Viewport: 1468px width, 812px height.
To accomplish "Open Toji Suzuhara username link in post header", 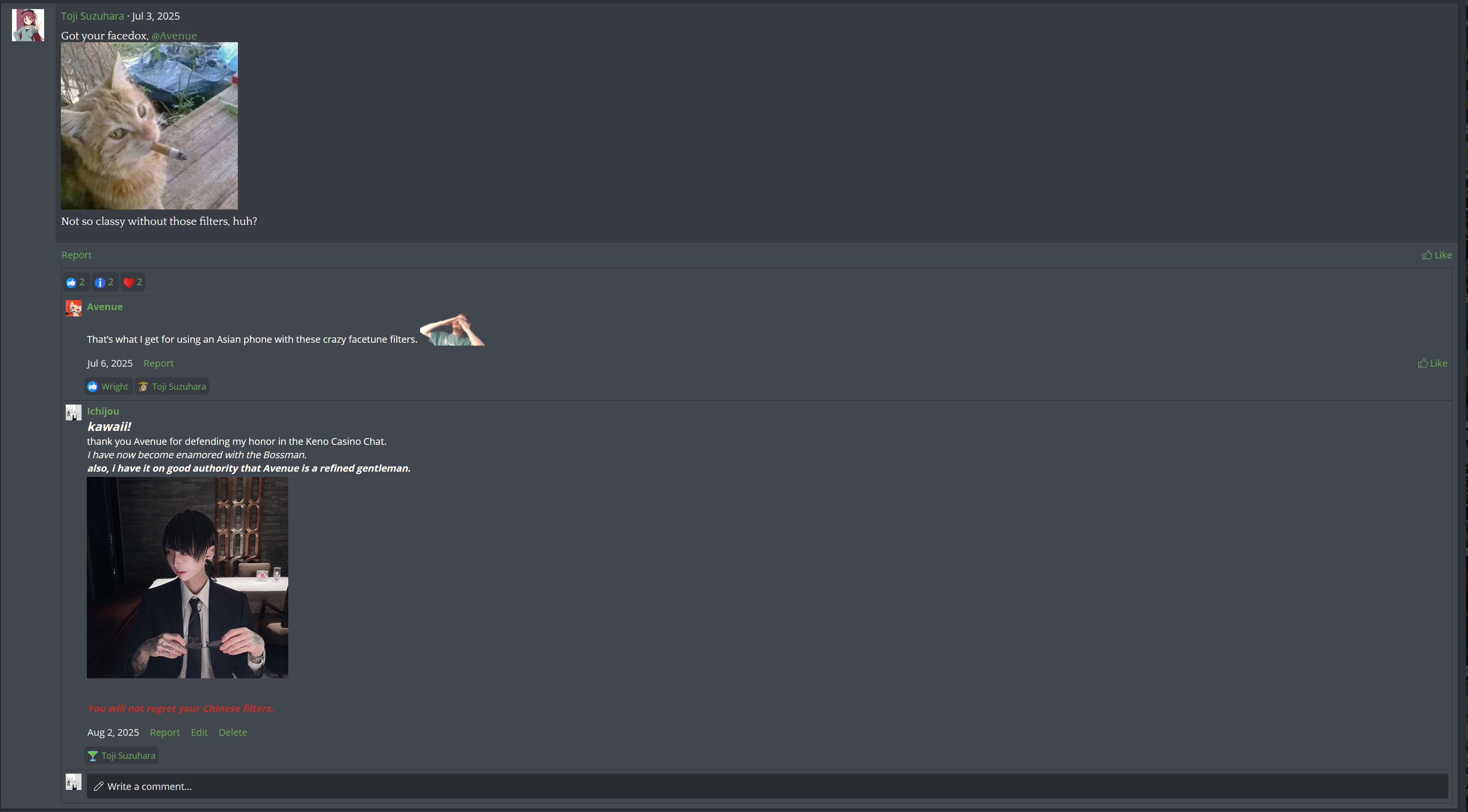I will click(93, 16).
